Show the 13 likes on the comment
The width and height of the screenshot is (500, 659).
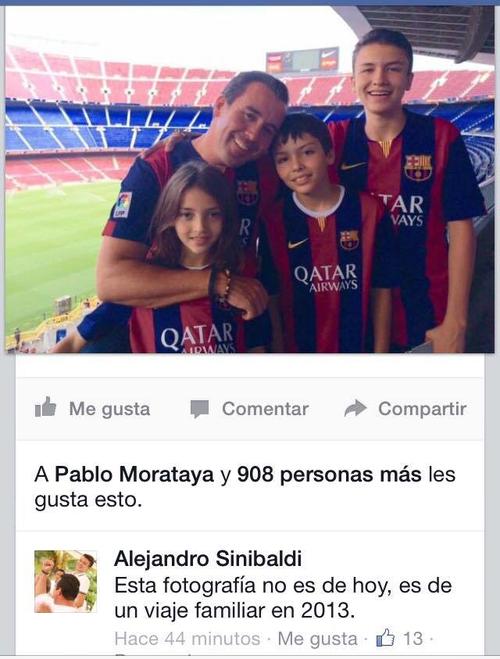(413, 639)
